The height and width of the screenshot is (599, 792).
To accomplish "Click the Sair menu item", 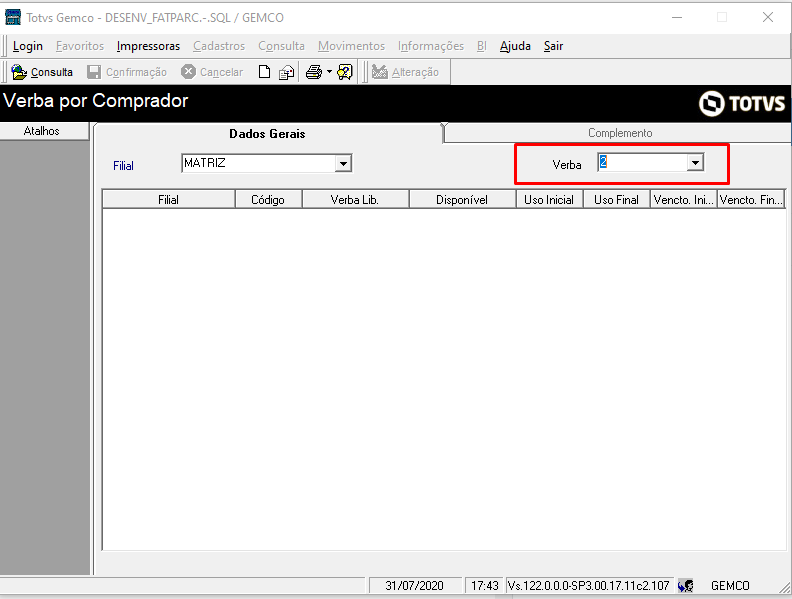I will [x=553, y=46].
